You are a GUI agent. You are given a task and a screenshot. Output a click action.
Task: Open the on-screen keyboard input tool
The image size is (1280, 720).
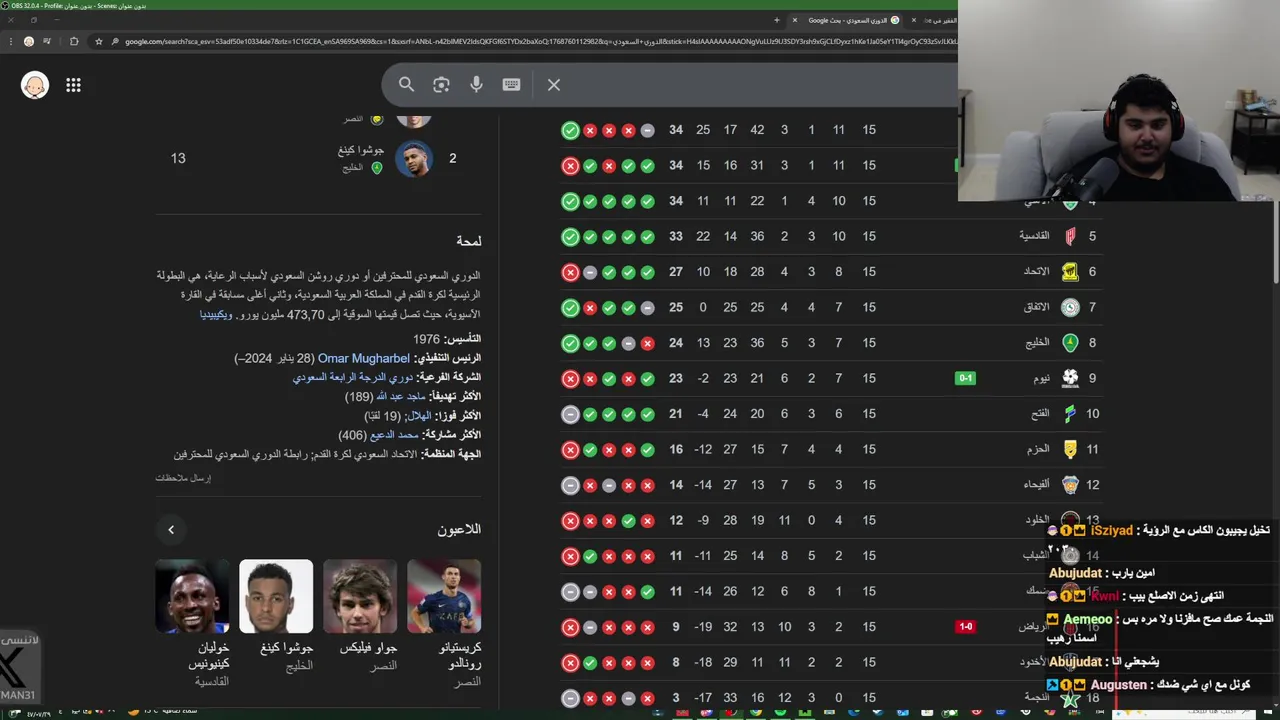511,85
